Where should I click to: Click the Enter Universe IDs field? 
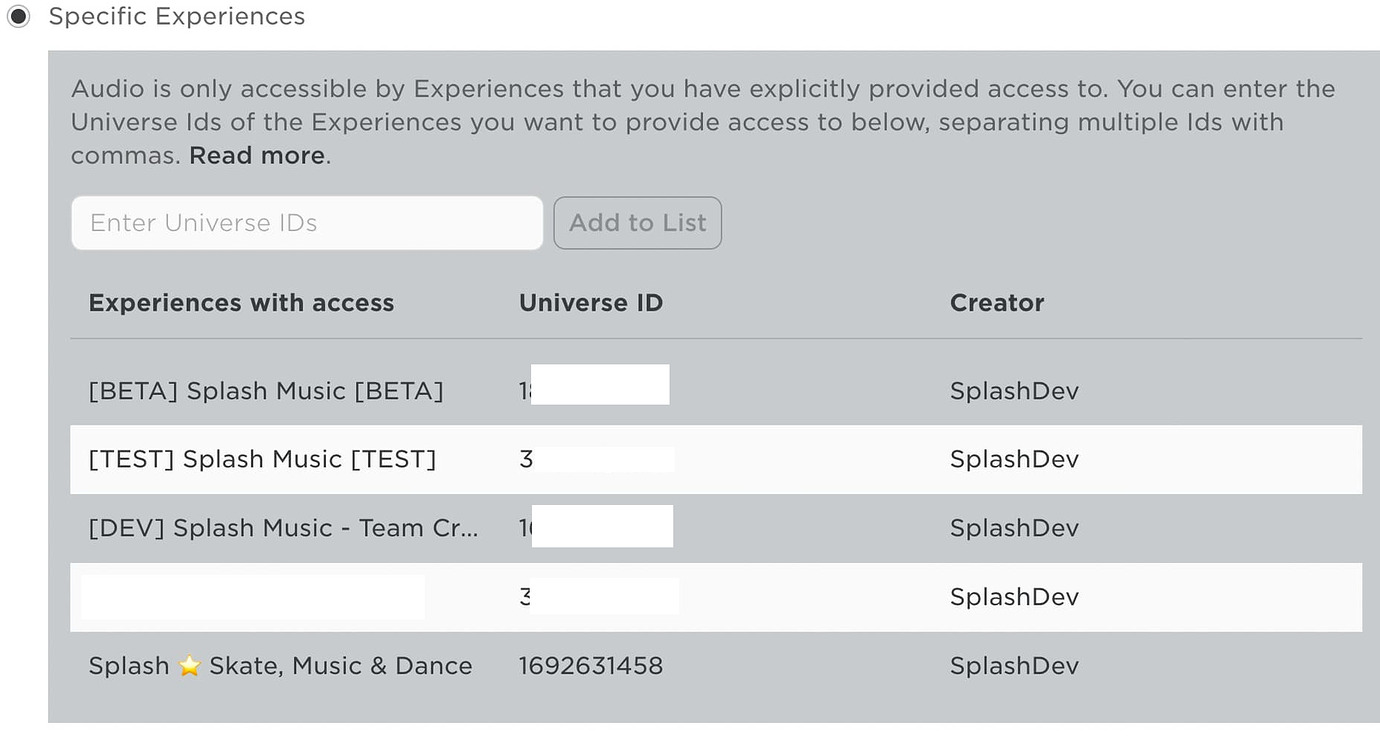307,223
